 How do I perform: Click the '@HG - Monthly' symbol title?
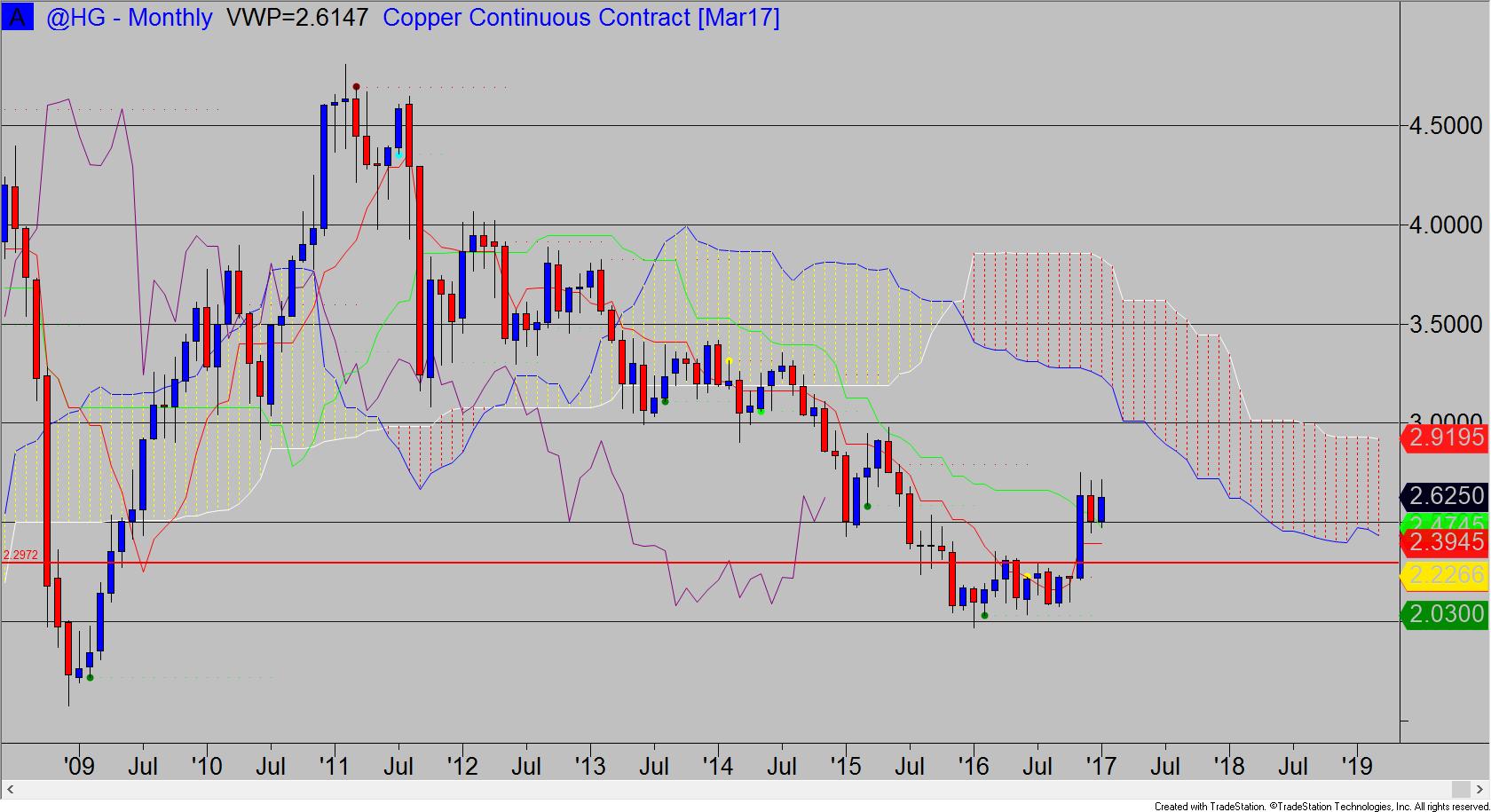click(130, 18)
